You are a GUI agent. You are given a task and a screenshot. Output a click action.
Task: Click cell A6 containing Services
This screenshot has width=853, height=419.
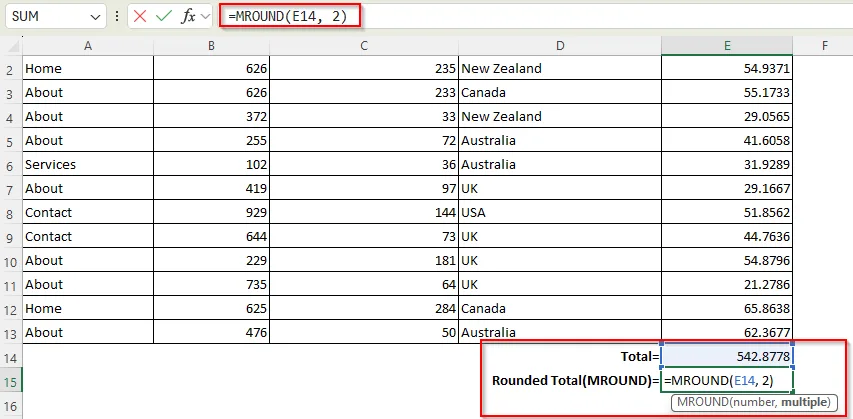pos(88,164)
